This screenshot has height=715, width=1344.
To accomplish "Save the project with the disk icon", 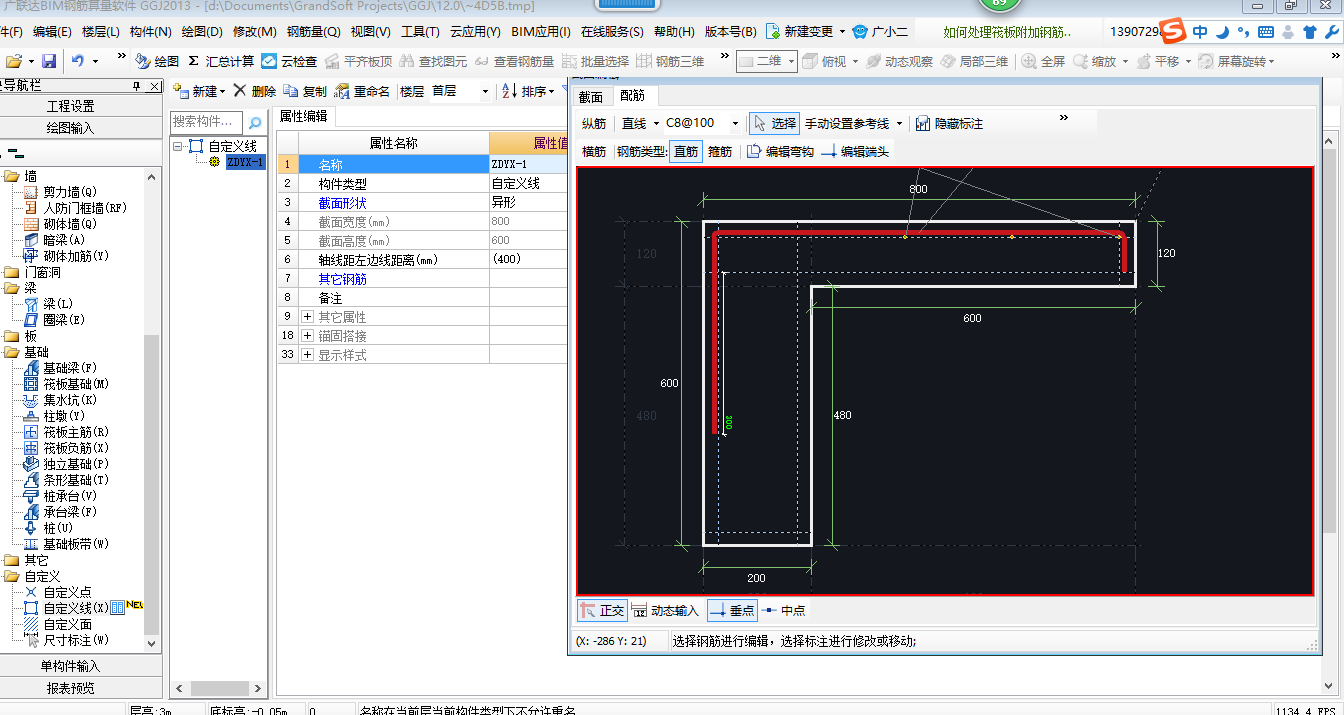I will (x=48, y=61).
